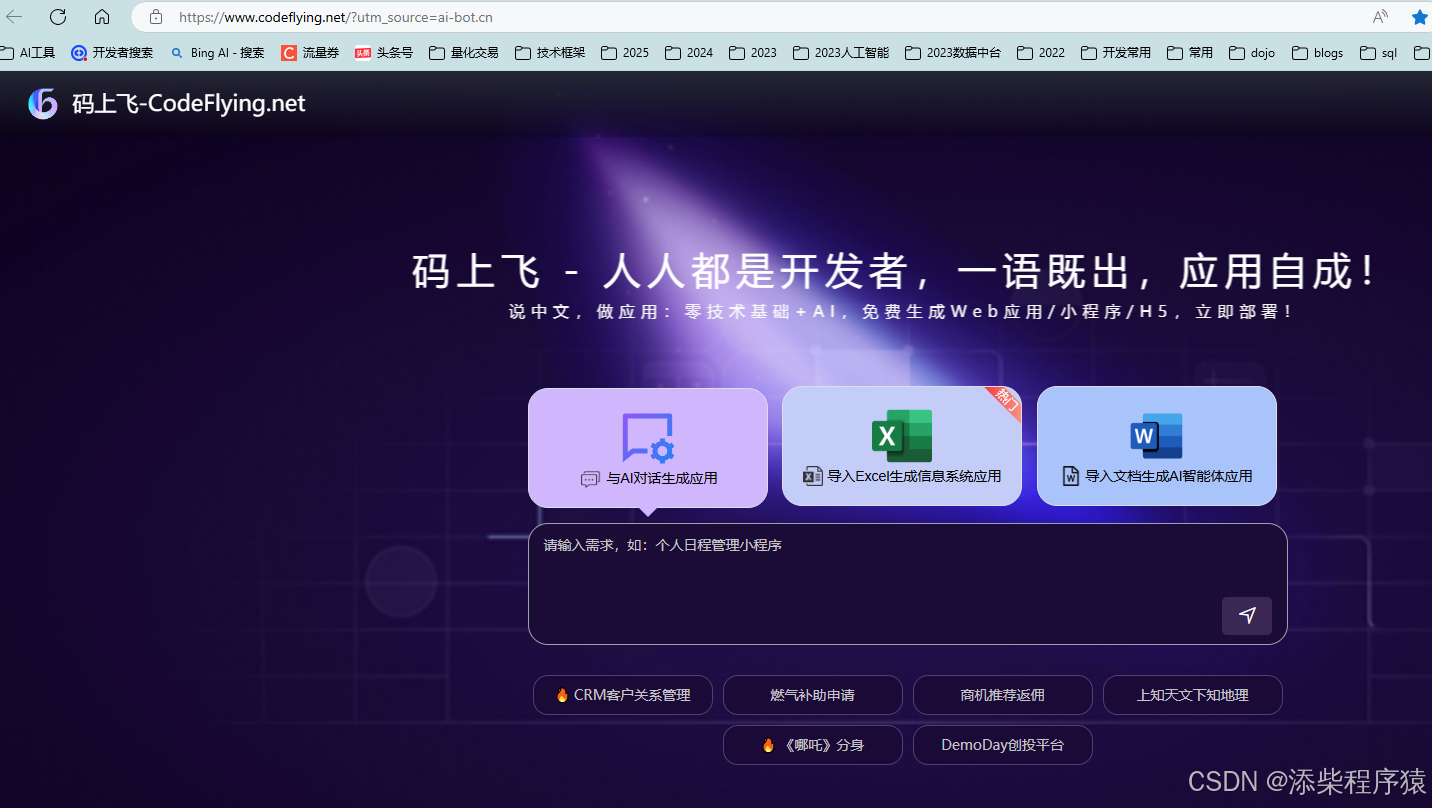Send the request with paper plane button

(x=1247, y=616)
